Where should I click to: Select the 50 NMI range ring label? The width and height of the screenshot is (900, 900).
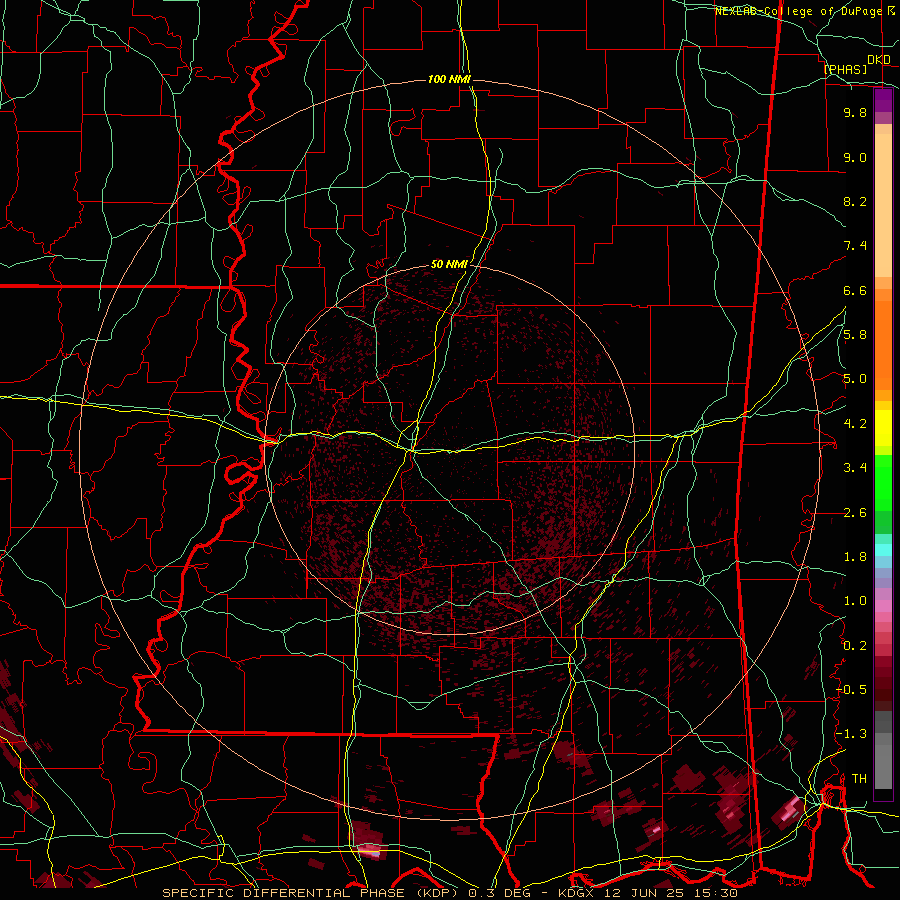coord(449,264)
